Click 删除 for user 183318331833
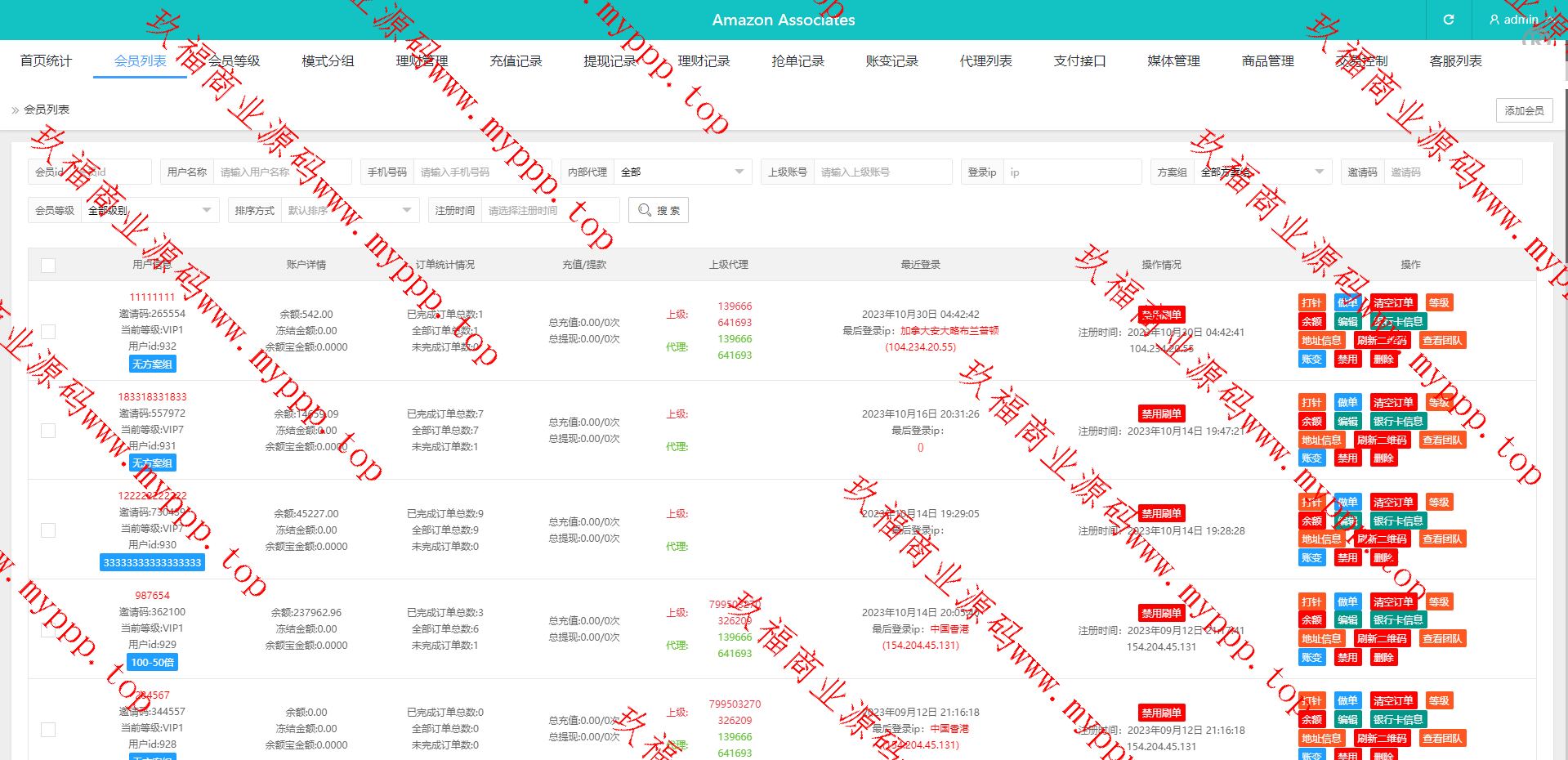Viewport: 1568px width, 760px height. 1383,458
